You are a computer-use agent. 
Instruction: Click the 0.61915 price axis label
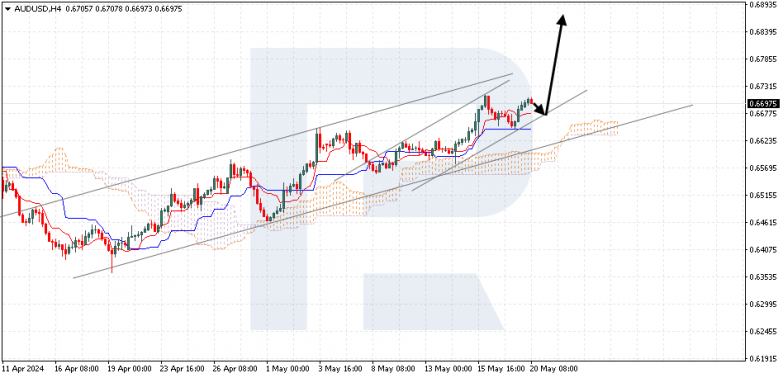point(764,359)
